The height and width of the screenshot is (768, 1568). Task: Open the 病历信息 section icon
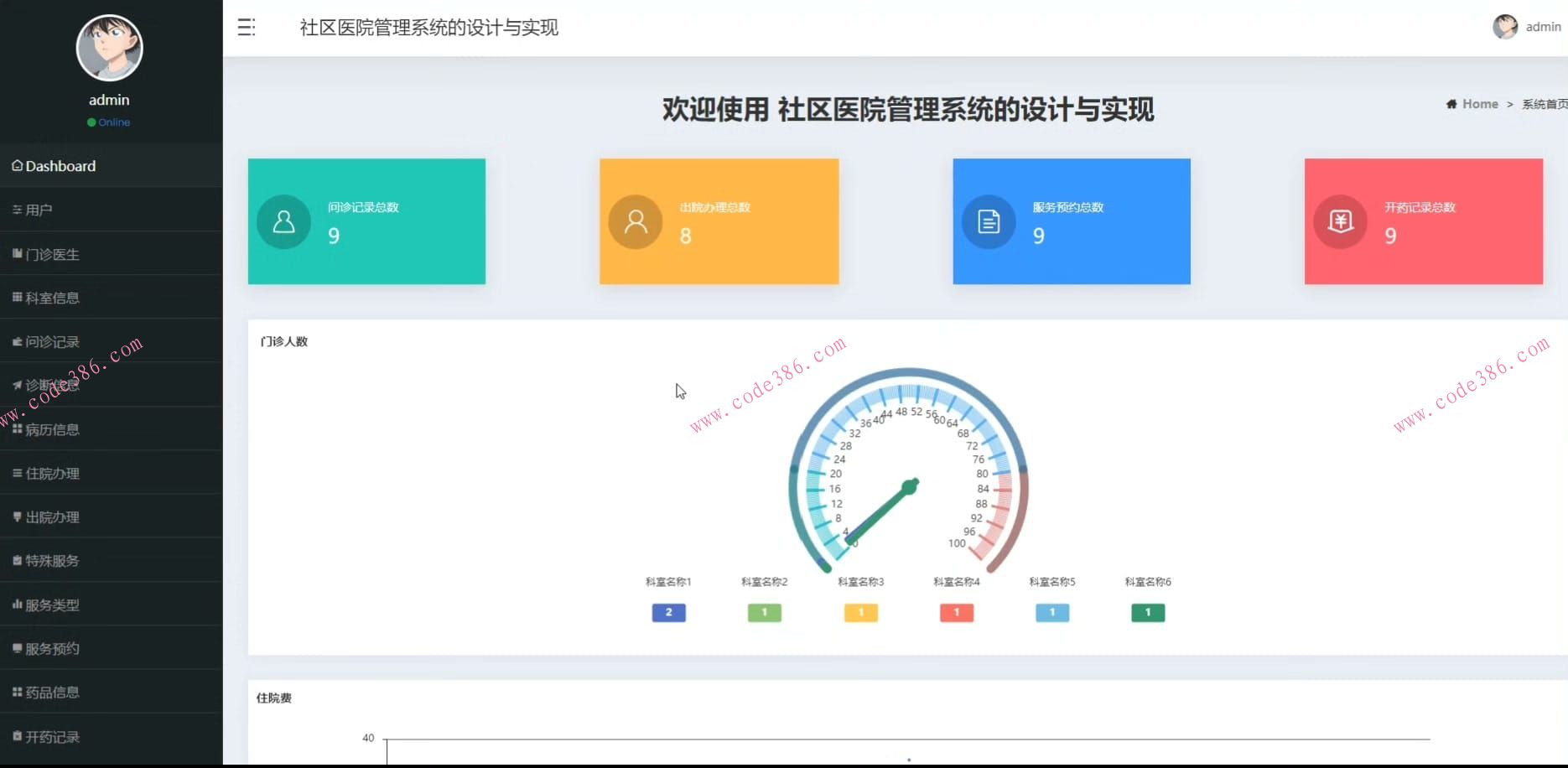(x=16, y=429)
